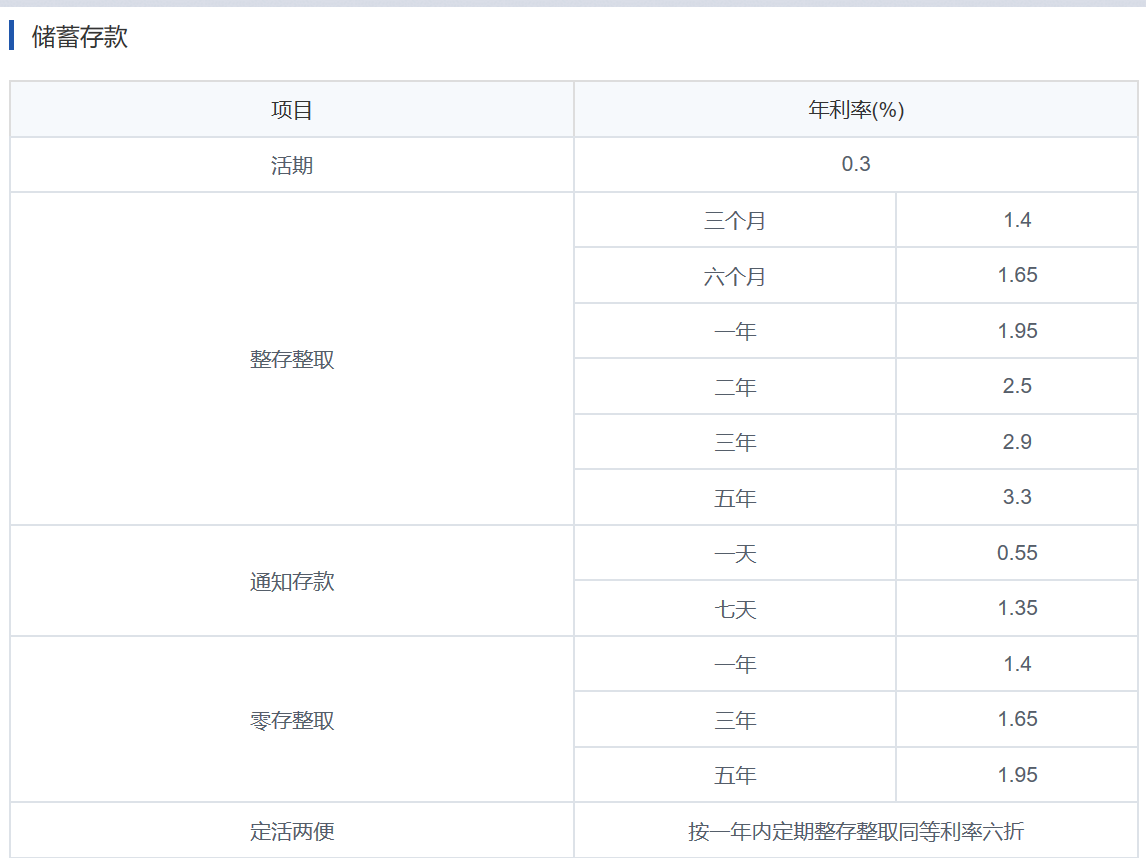Select 三年 term in the 零存整取 group
The image size is (1146, 858).
735,720
